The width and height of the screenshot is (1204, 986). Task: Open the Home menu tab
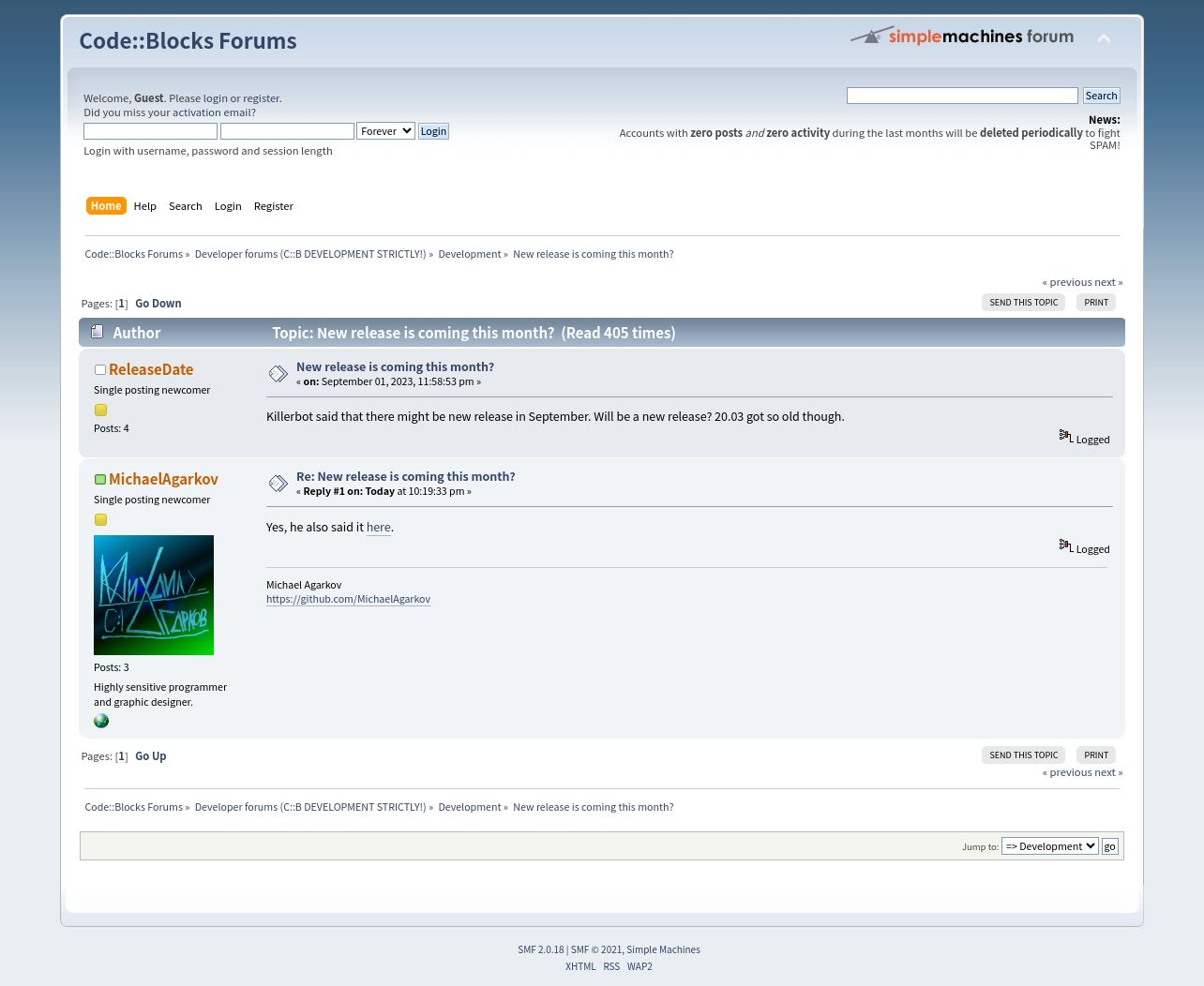coord(106,206)
